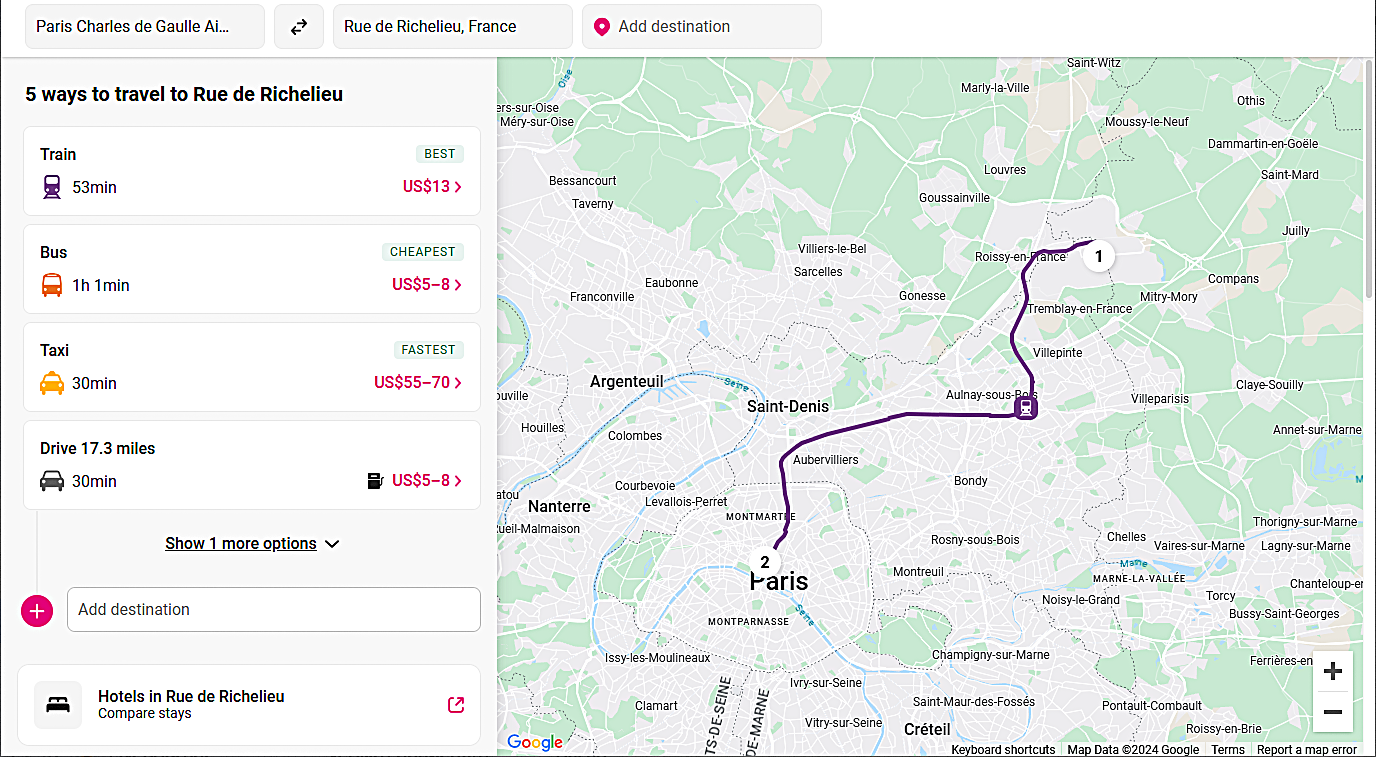The image size is (1376, 757).
Task: Select Drive 17.3 miles card title
Action: pyautogui.click(x=98, y=448)
